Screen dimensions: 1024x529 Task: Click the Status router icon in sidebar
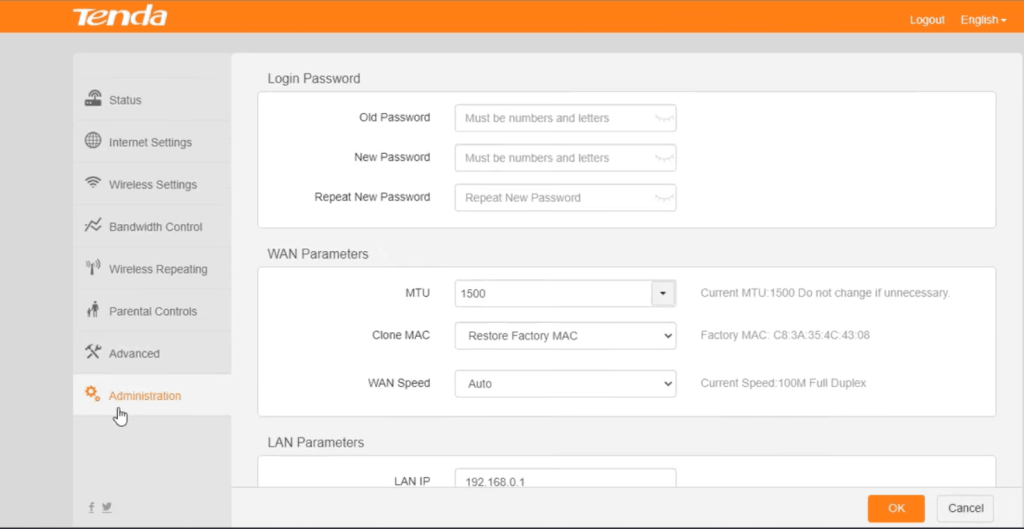93,99
